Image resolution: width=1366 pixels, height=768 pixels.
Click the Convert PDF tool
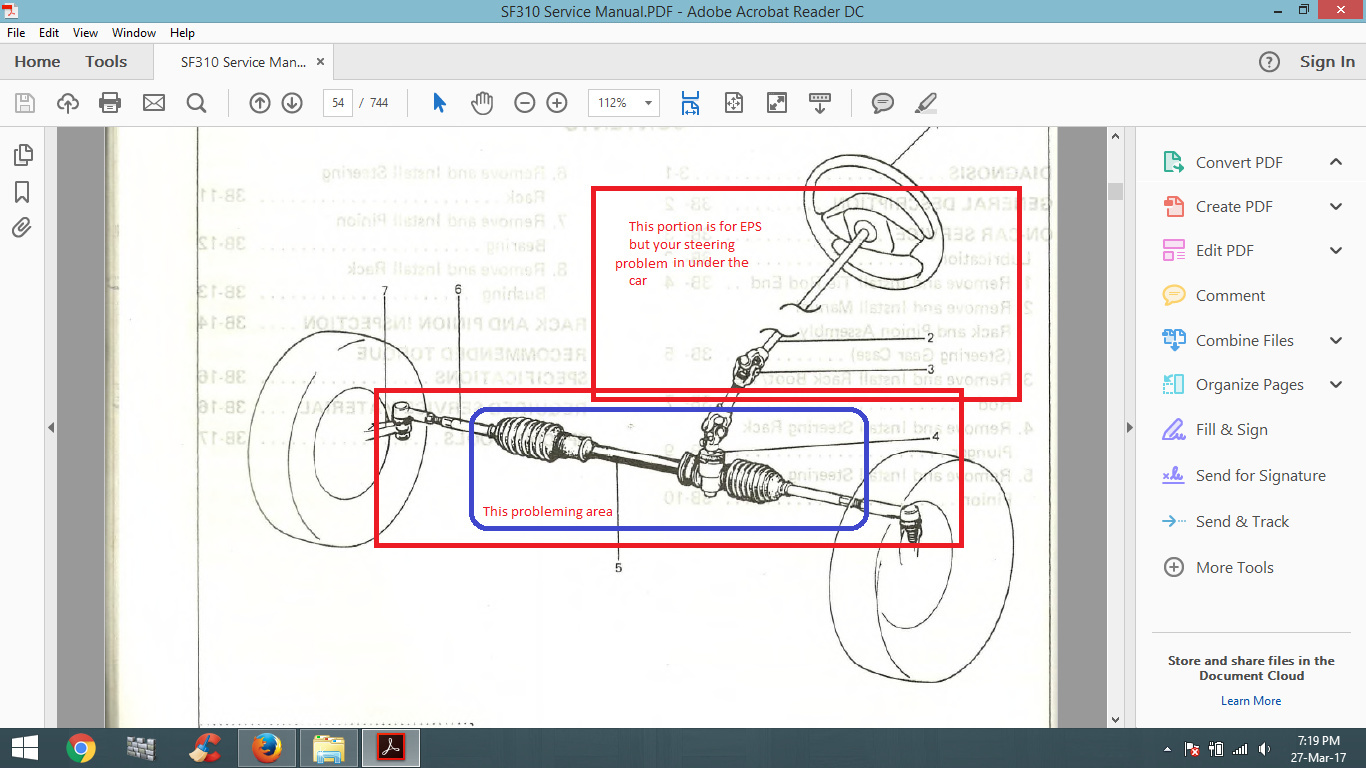pos(1239,162)
